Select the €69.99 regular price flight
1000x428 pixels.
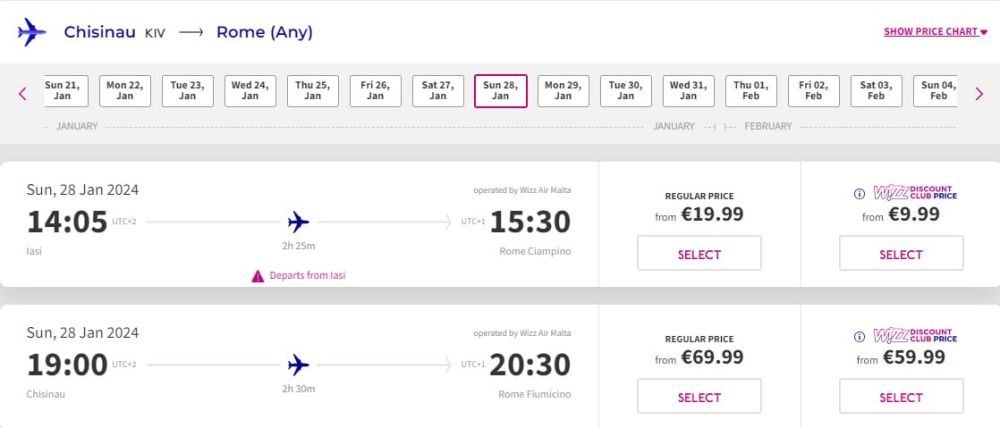pos(699,397)
